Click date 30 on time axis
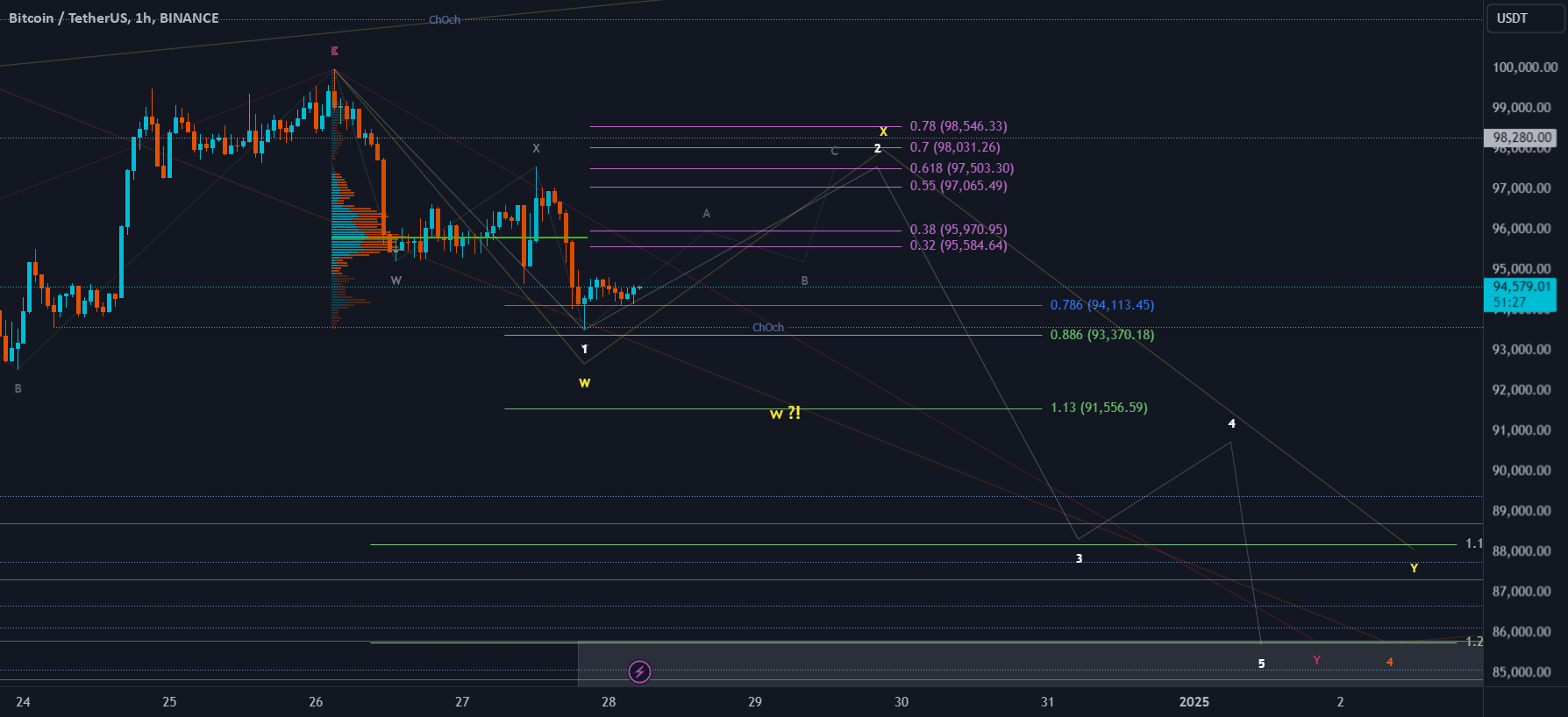This screenshot has width=1568, height=717. [x=902, y=701]
